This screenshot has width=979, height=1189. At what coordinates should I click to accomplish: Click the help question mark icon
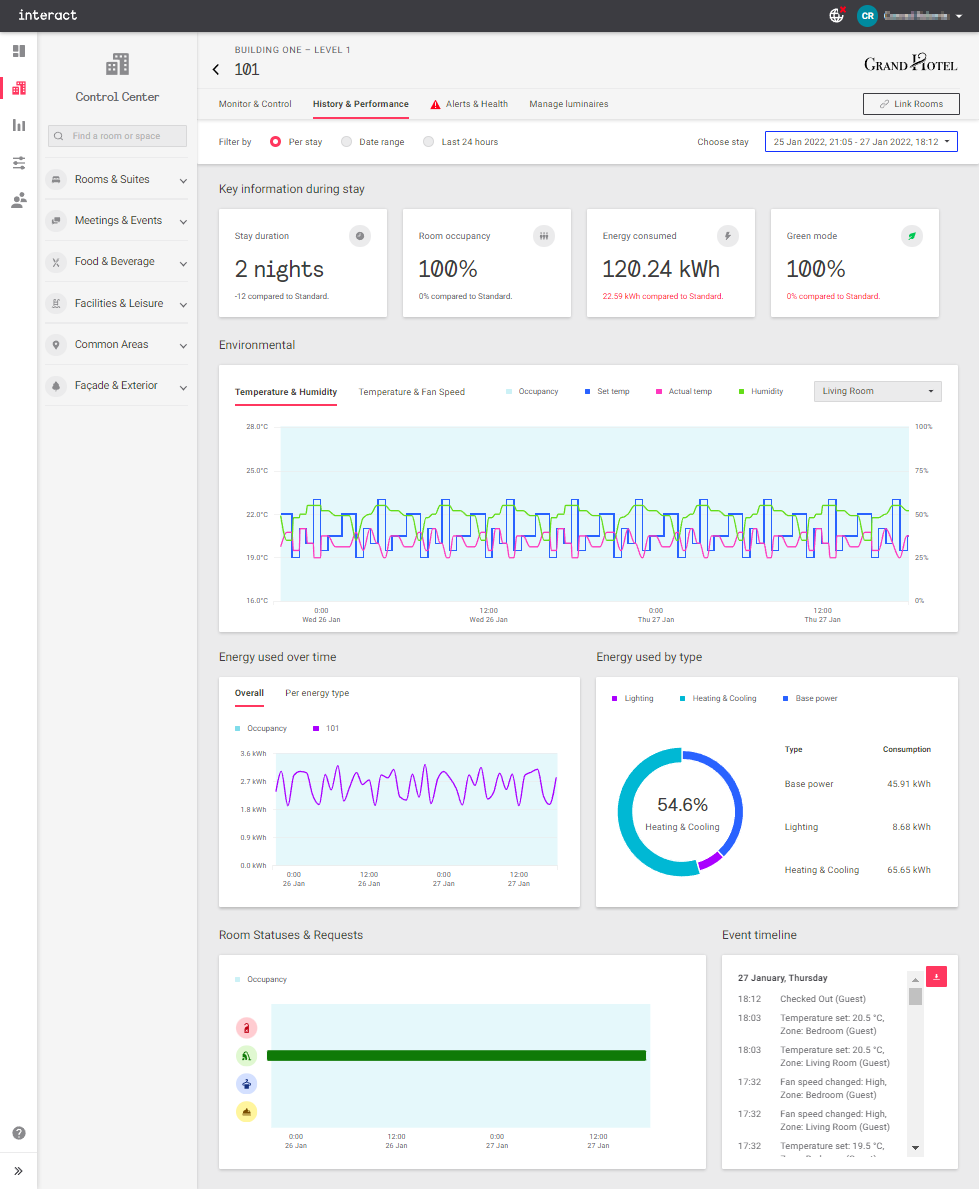coord(19,1133)
